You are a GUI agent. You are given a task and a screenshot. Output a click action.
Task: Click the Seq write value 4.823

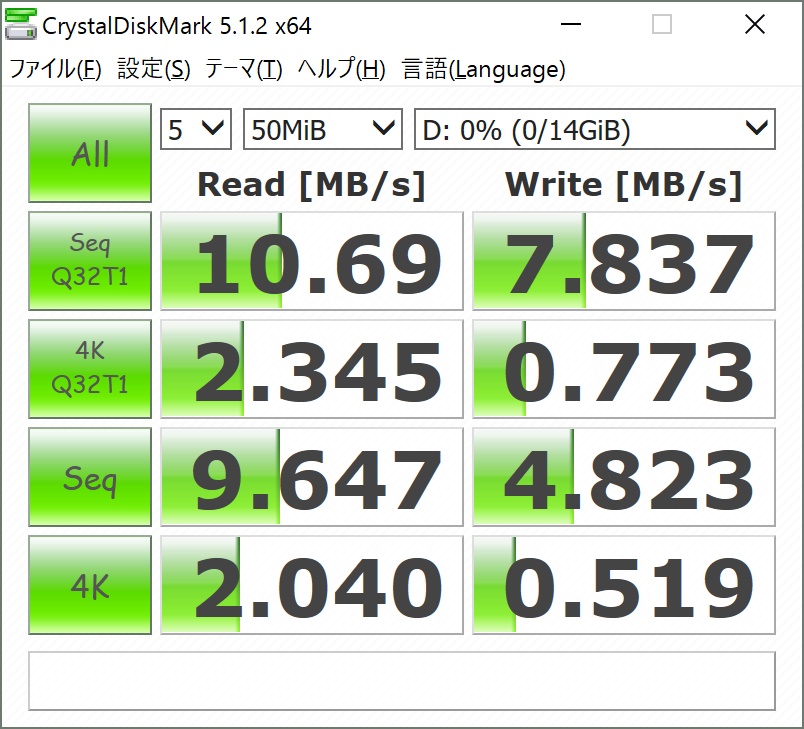[624, 477]
